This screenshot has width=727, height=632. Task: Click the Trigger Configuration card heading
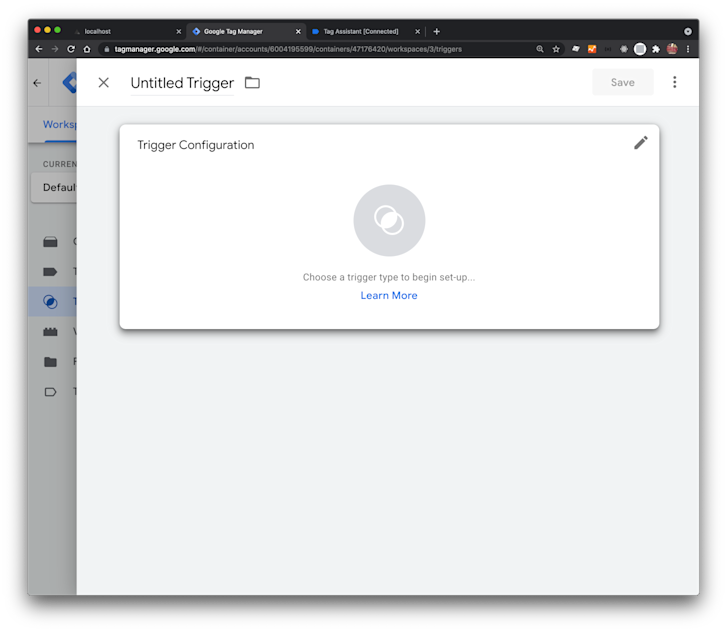pos(196,145)
